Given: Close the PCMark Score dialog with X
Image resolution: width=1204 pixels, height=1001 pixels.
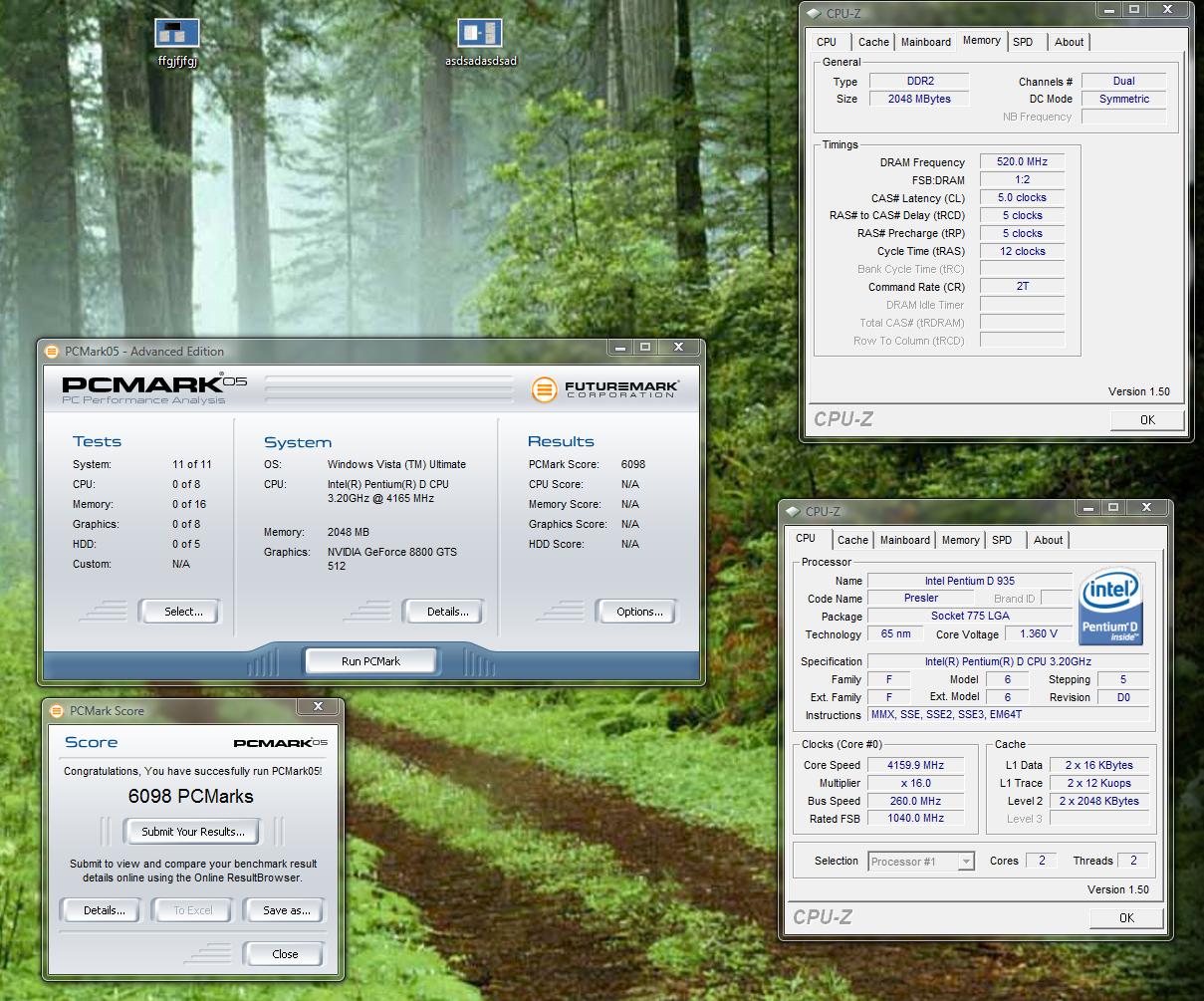Looking at the screenshot, I should point(318,706).
